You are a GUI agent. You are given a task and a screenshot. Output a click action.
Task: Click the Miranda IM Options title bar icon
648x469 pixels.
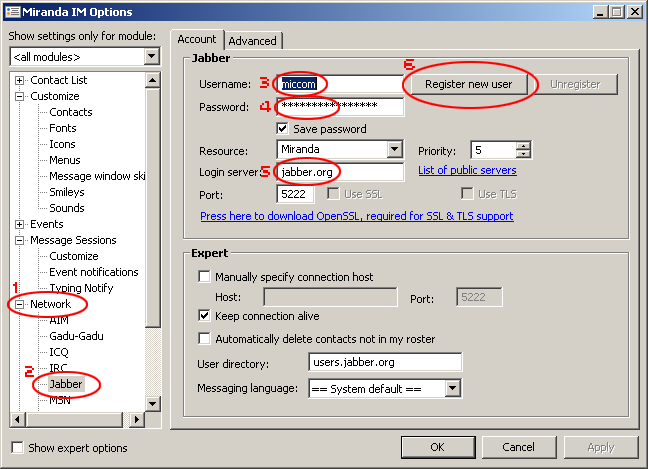click(13, 12)
